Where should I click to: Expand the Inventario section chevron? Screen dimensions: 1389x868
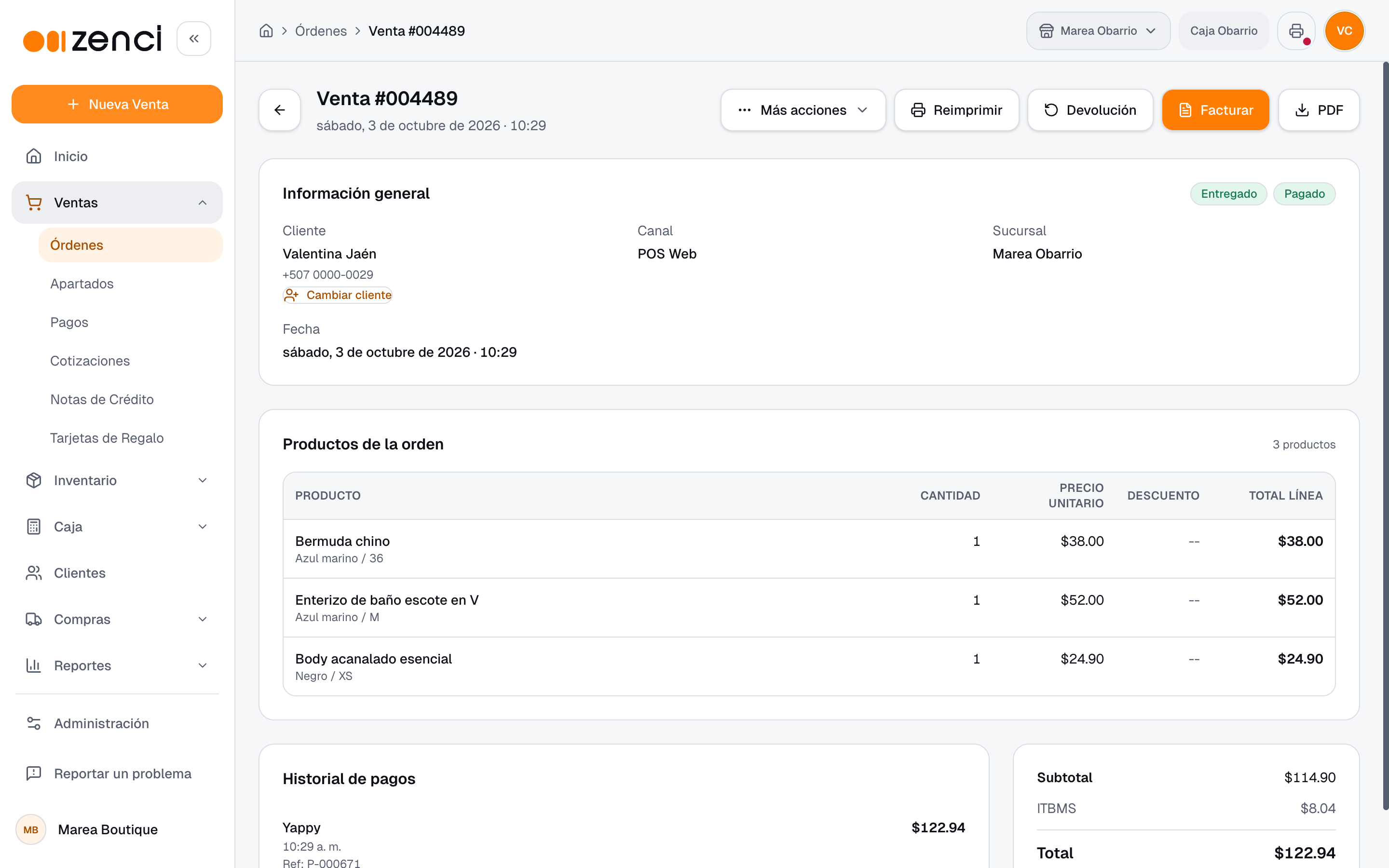click(x=203, y=480)
